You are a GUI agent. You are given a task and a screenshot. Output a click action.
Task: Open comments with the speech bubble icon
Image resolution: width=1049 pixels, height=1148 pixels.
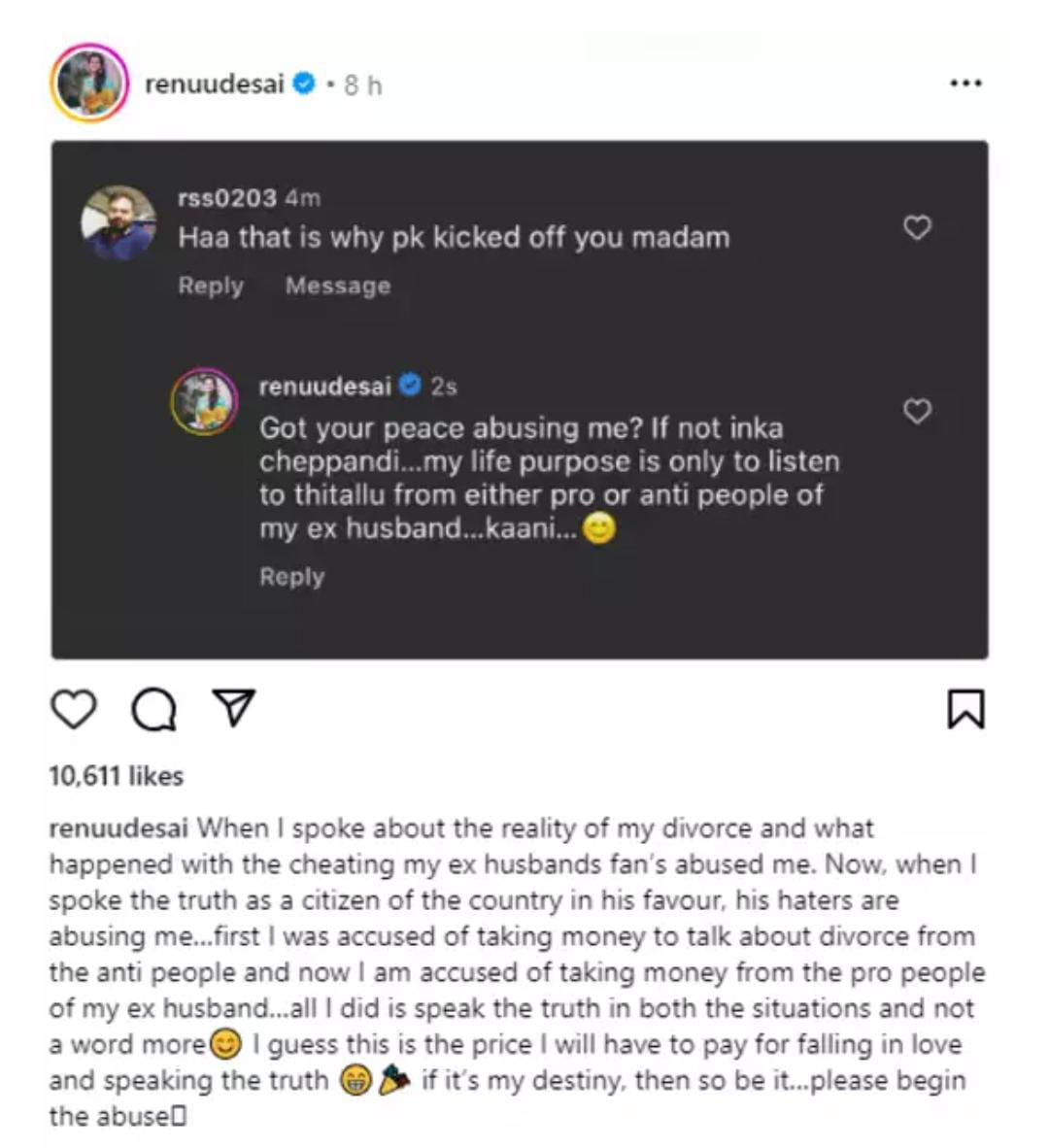pyautogui.click(x=153, y=709)
